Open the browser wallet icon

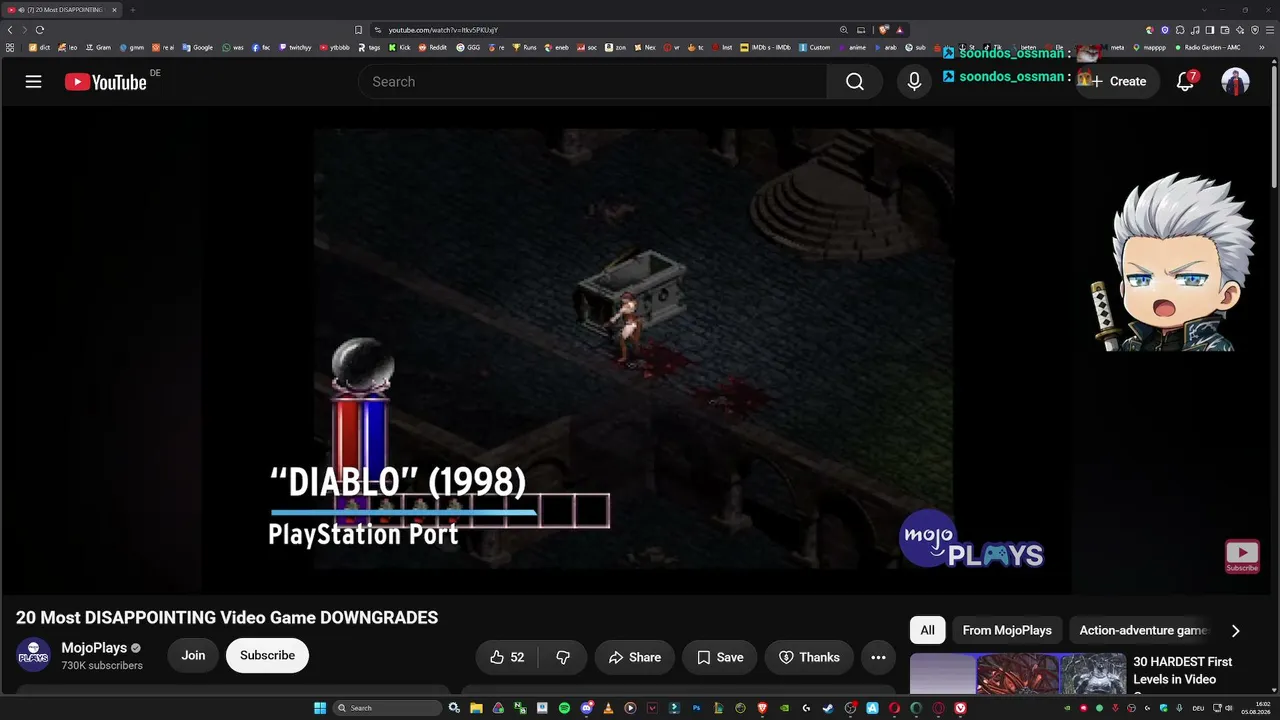pos(1225,30)
